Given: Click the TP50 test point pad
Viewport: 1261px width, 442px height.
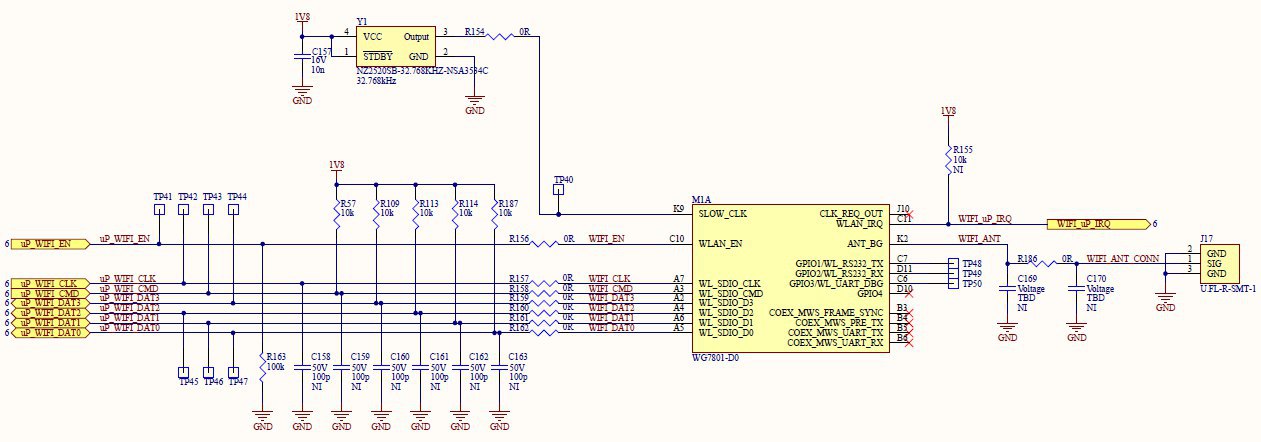Looking at the screenshot, I should (951, 282).
